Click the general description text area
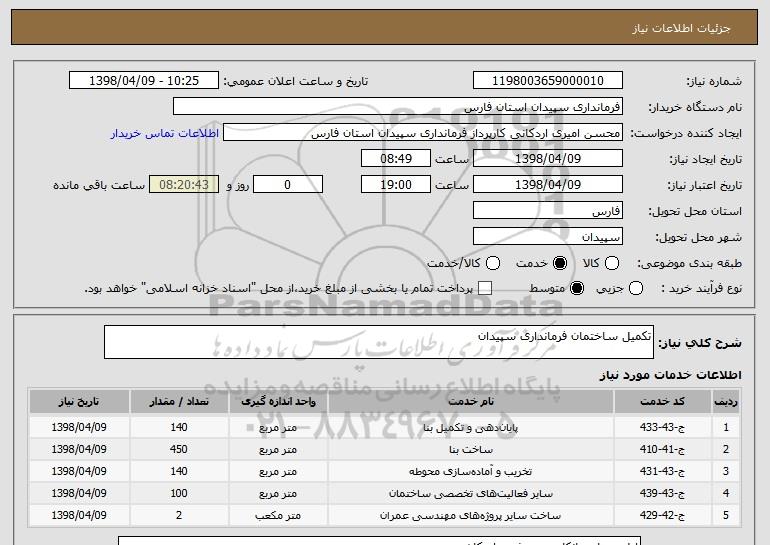The image size is (770, 545). click(379, 342)
